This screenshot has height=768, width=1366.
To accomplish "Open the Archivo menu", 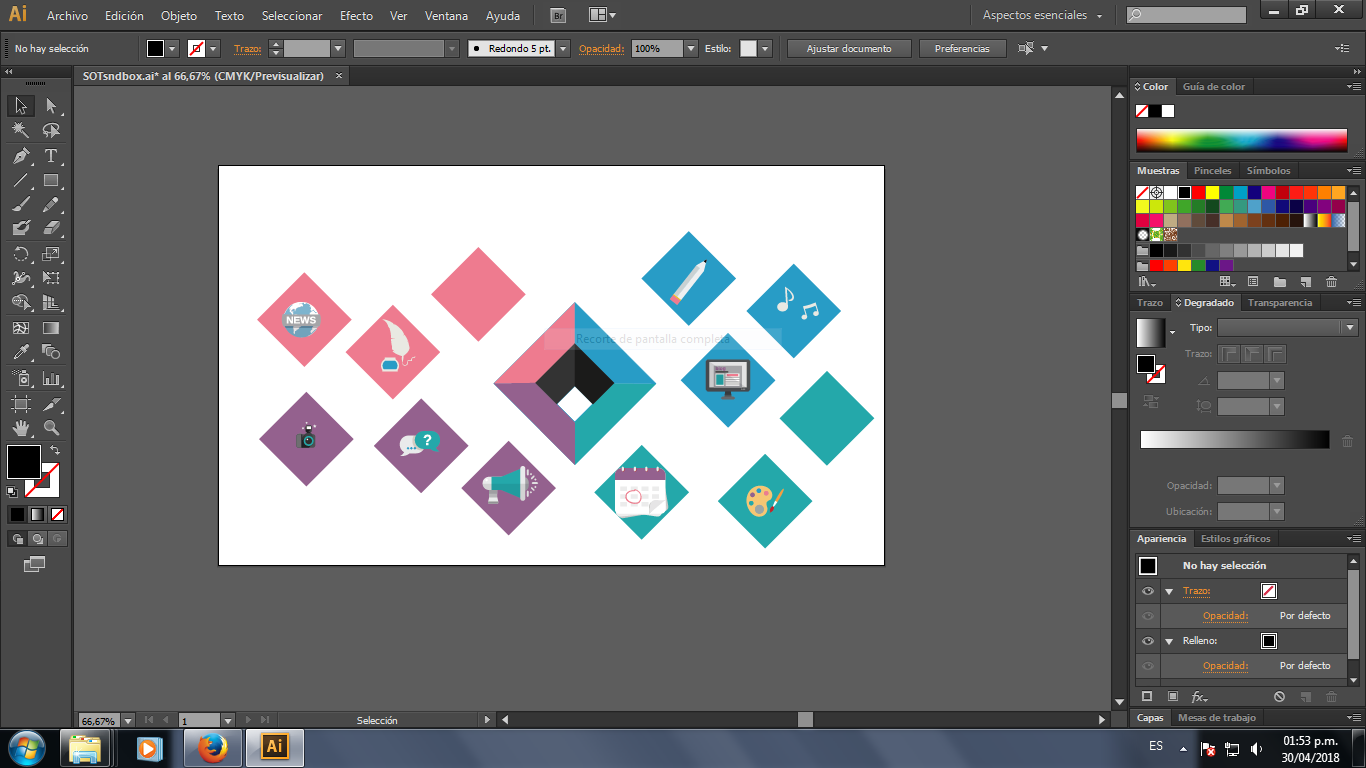I will click(x=67, y=16).
